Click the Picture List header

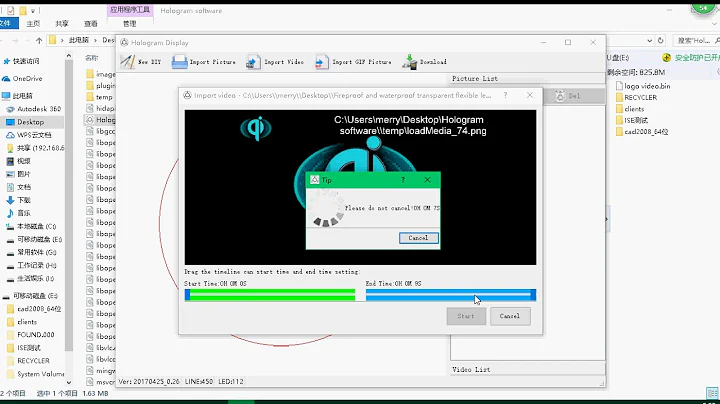tap(475, 79)
